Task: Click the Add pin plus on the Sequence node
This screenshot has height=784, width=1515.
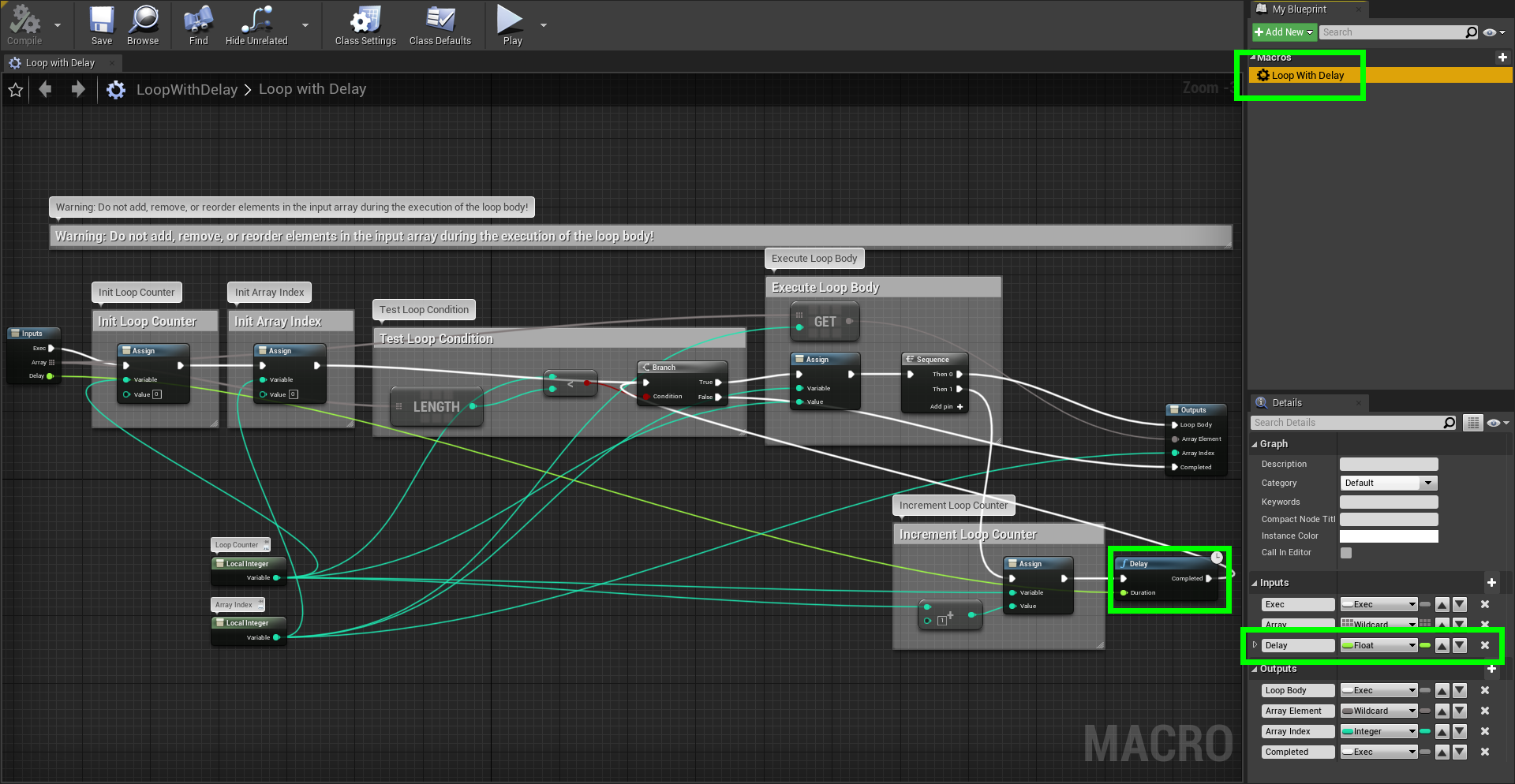Action: click(959, 407)
